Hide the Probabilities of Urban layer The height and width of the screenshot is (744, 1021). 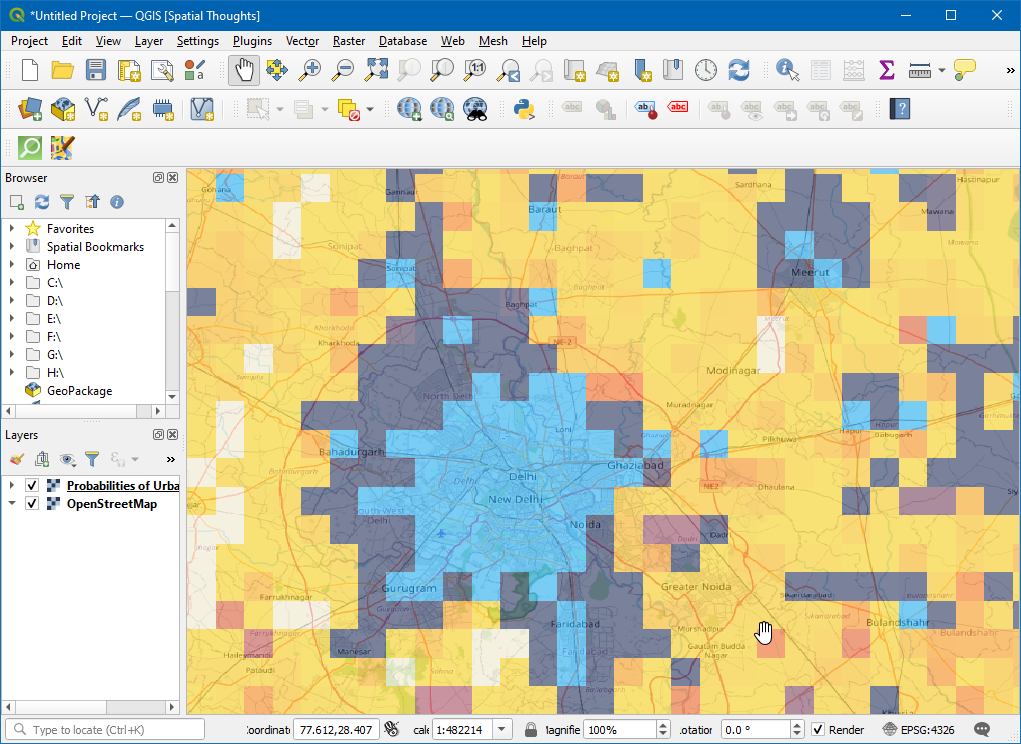pyautogui.click(x=32, y=486)
